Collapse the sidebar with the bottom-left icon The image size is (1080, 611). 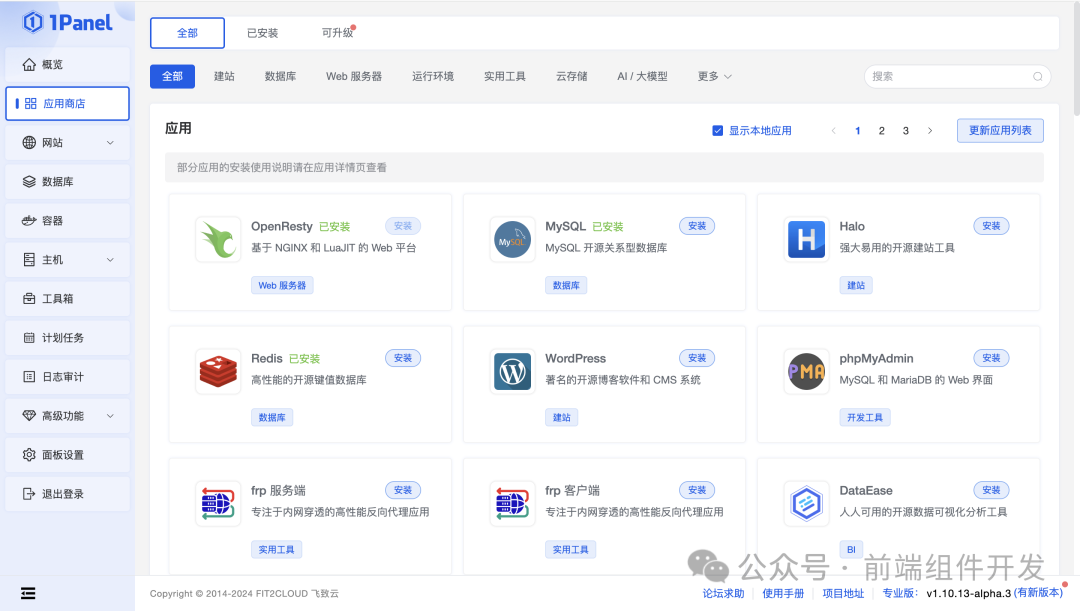point(28,593)
